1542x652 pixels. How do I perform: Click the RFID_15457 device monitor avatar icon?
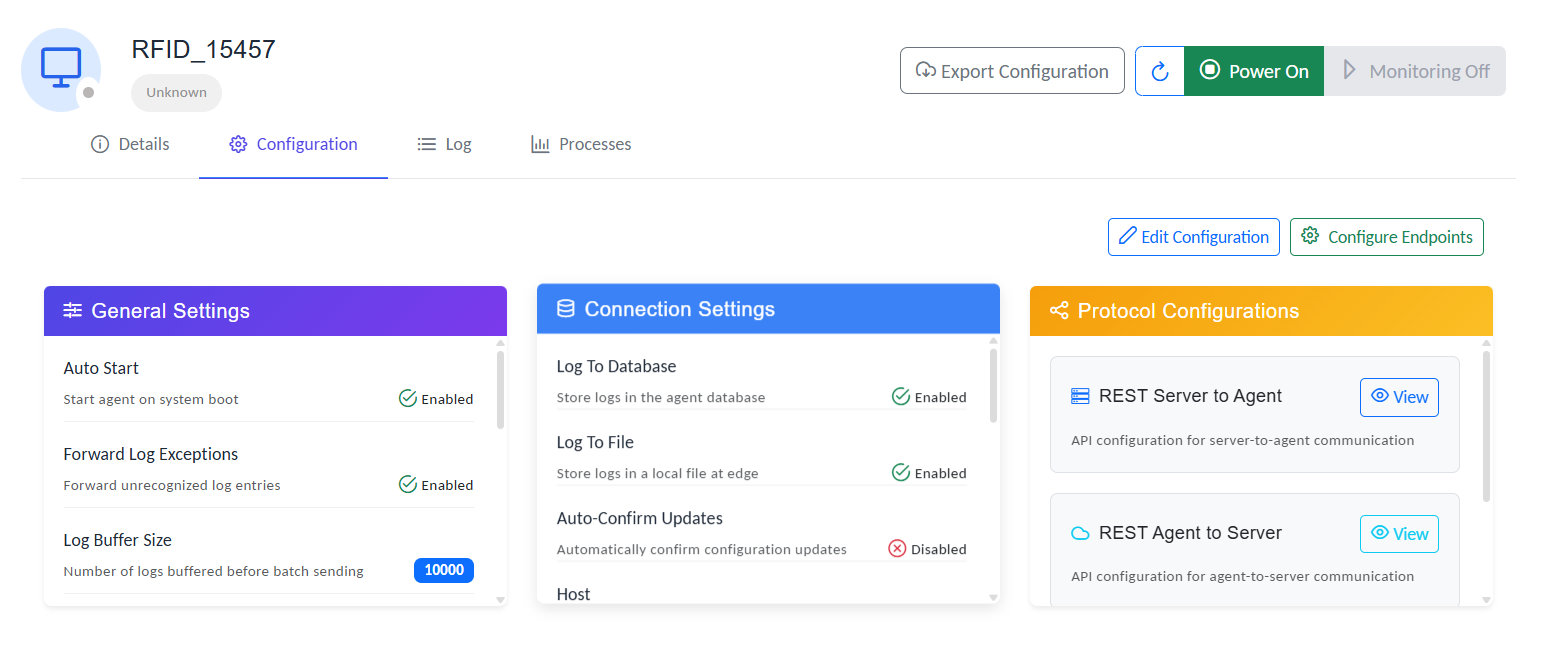point(60,67)
